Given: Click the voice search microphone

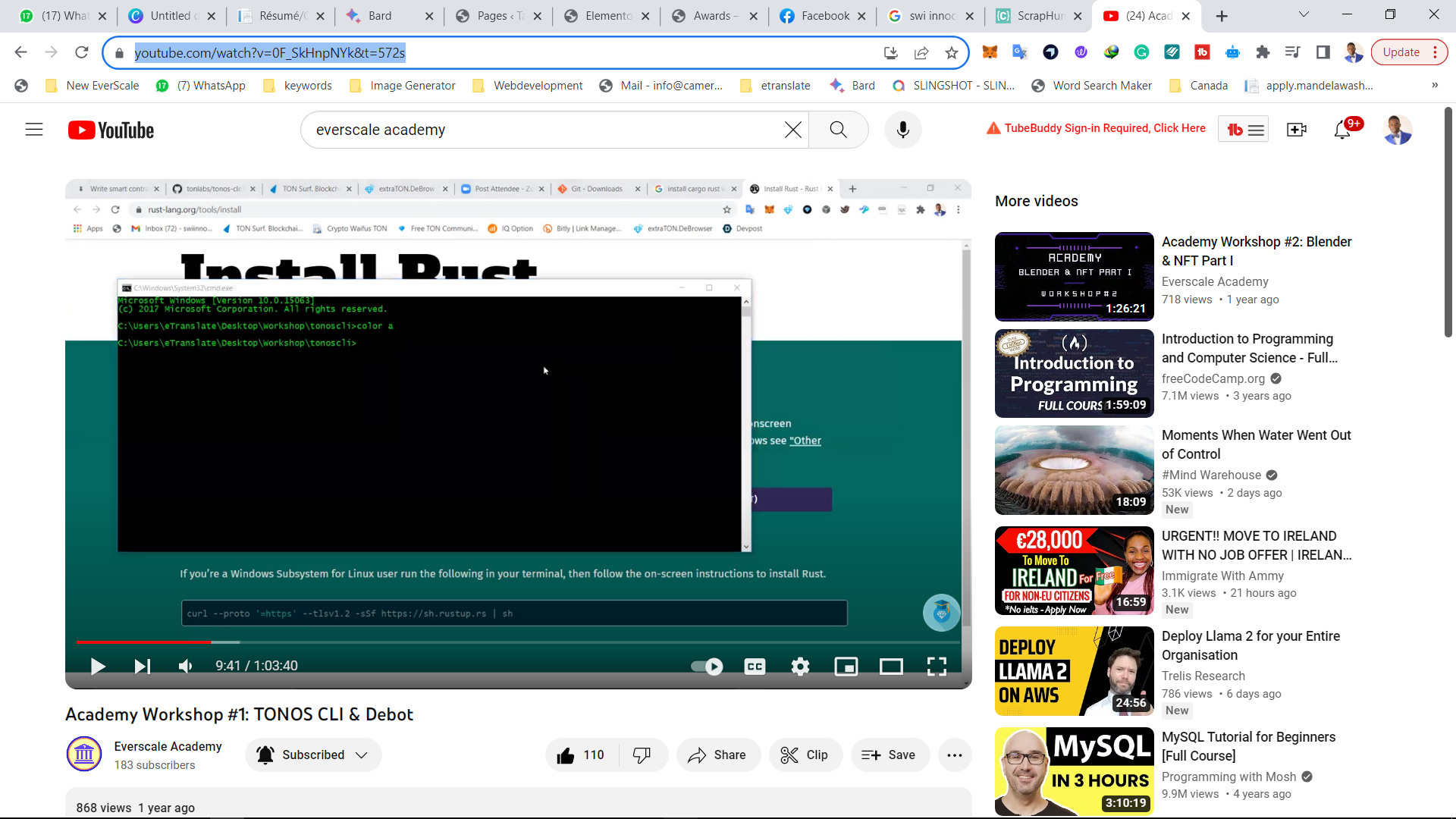Looking at the screenshot, I should coord(902,130).
